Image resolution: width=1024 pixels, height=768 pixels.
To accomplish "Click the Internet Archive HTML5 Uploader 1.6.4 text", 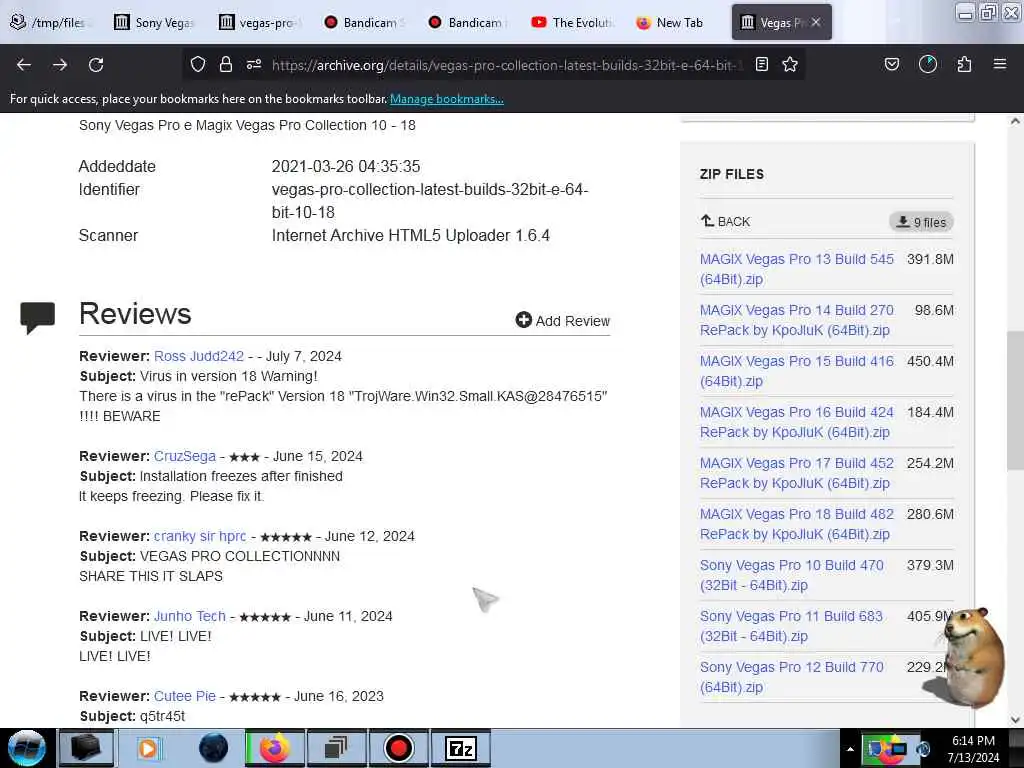I will [x=411, y=236].
